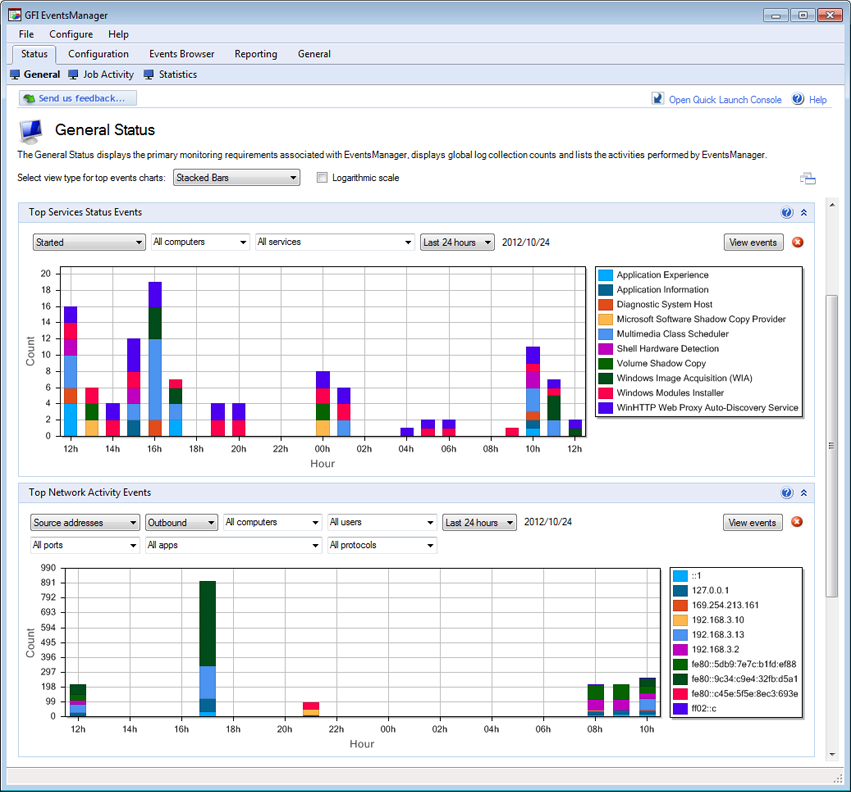Image resolution: width=851 pixels, height=792 pixels.
Task: Click the vertical scrollbar down arrow
Action: [x=832, y=755]
